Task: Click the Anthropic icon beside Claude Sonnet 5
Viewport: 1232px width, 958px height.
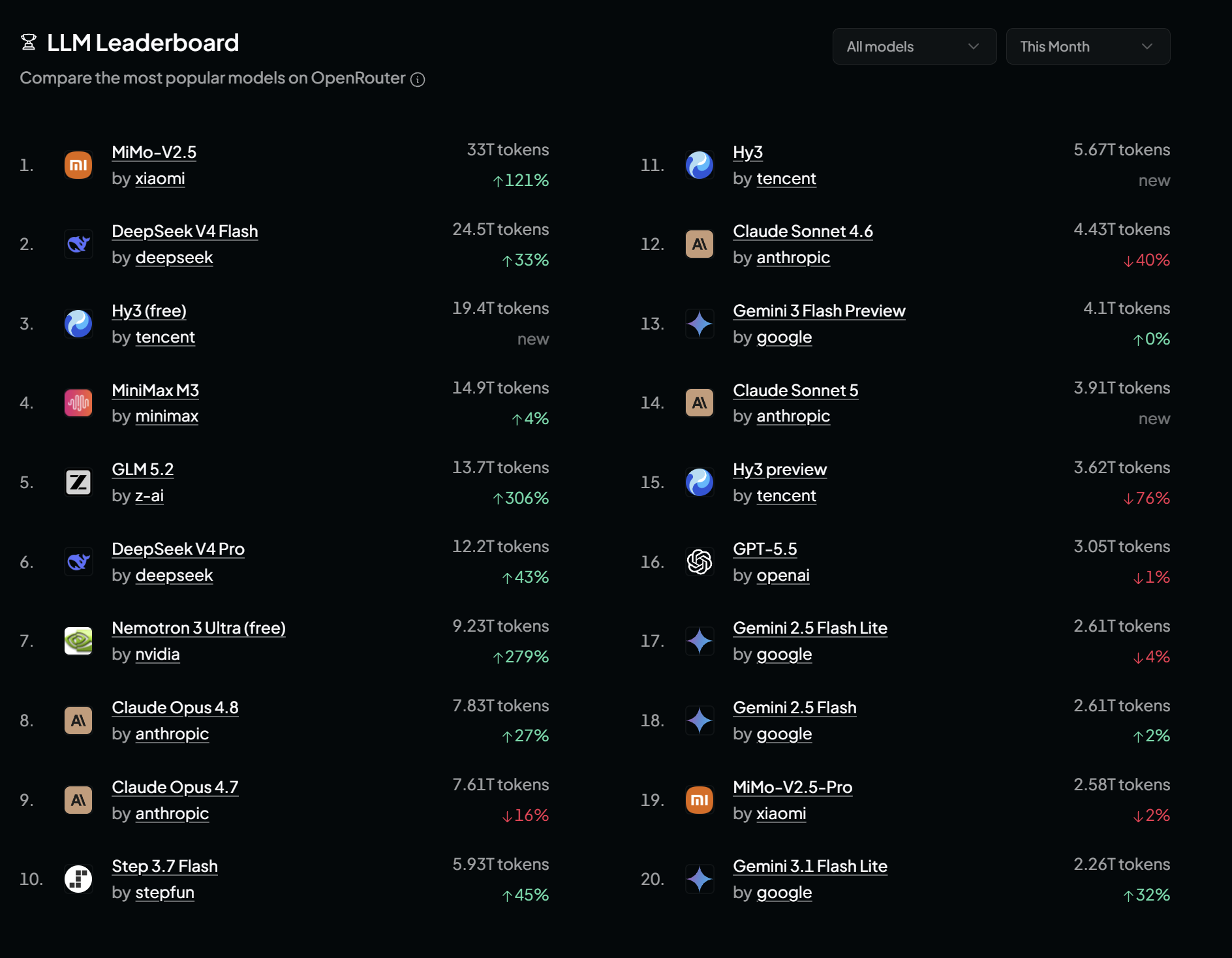Action: [x=700, y=403]
